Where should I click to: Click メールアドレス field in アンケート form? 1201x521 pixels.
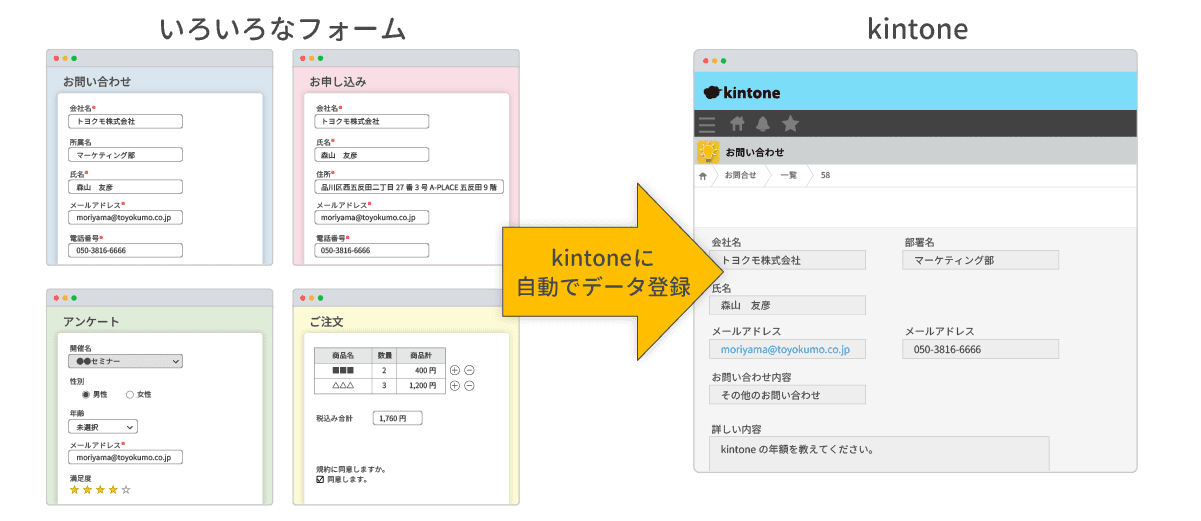pos(125,457)
